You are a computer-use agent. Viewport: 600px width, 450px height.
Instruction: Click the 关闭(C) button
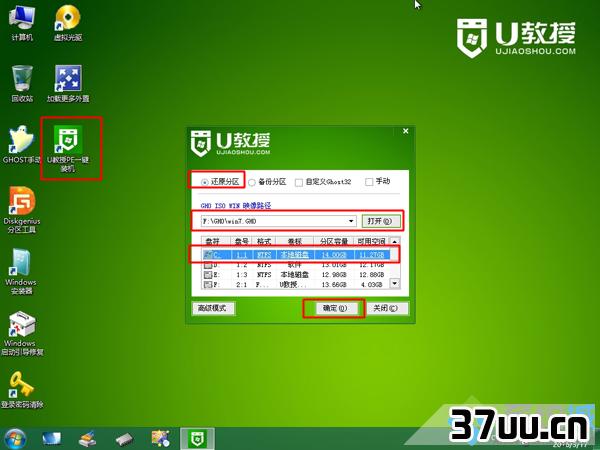point(386,308)
